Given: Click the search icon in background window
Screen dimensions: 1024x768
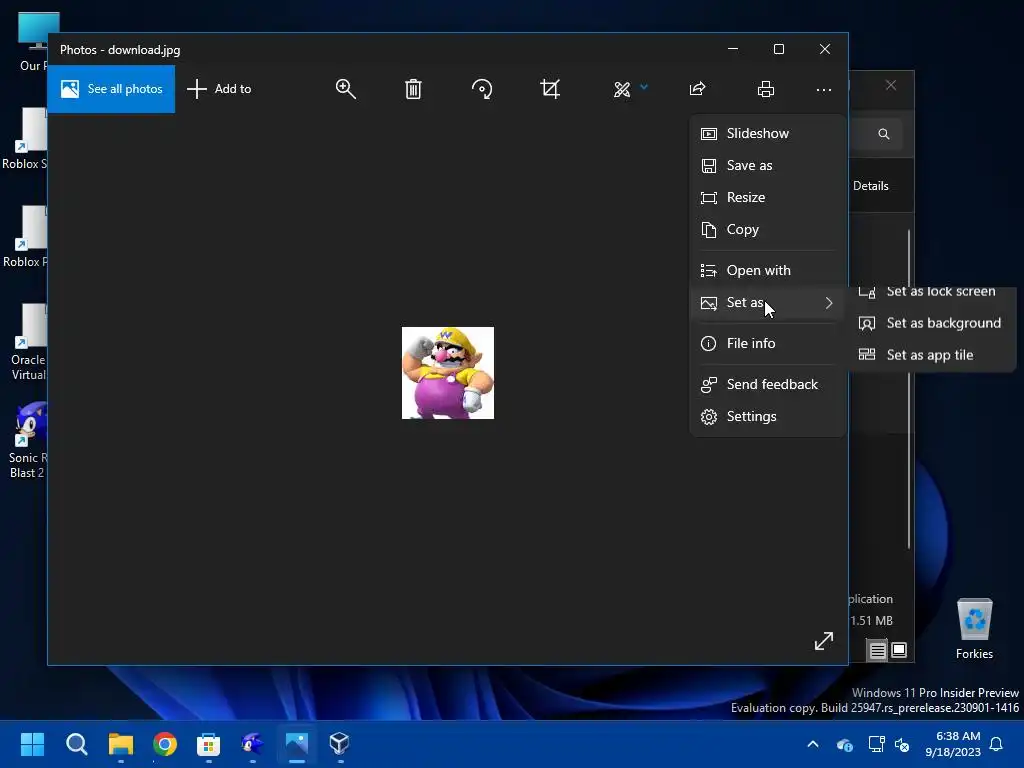Looking at the screenshot, I should point(884,134).
